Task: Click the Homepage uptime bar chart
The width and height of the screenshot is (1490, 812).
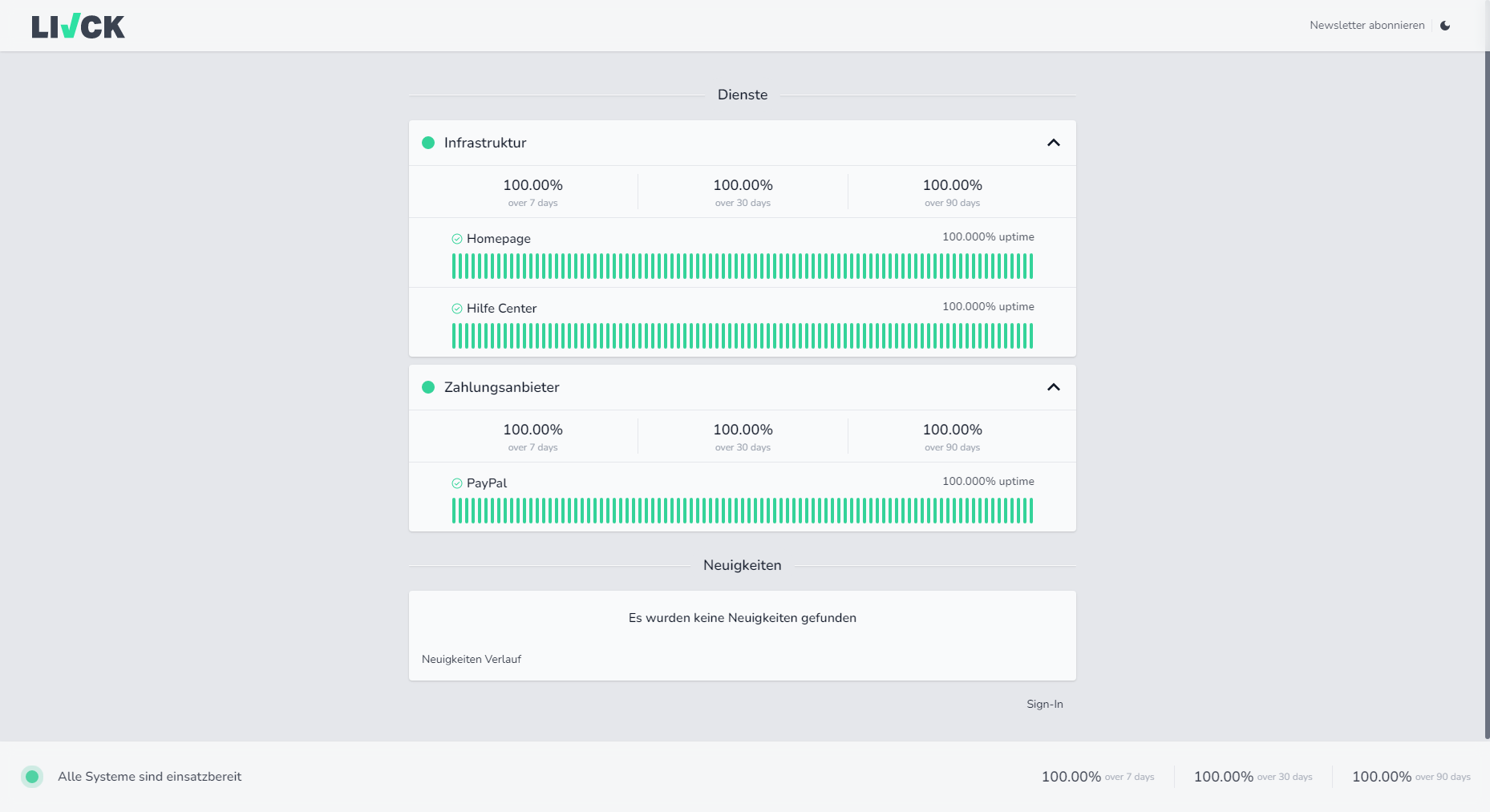Action: (742, 266)
